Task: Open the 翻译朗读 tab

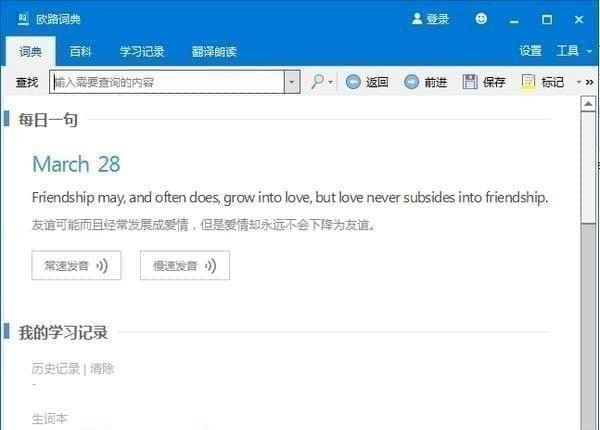Action: click(x=214, y=52)
